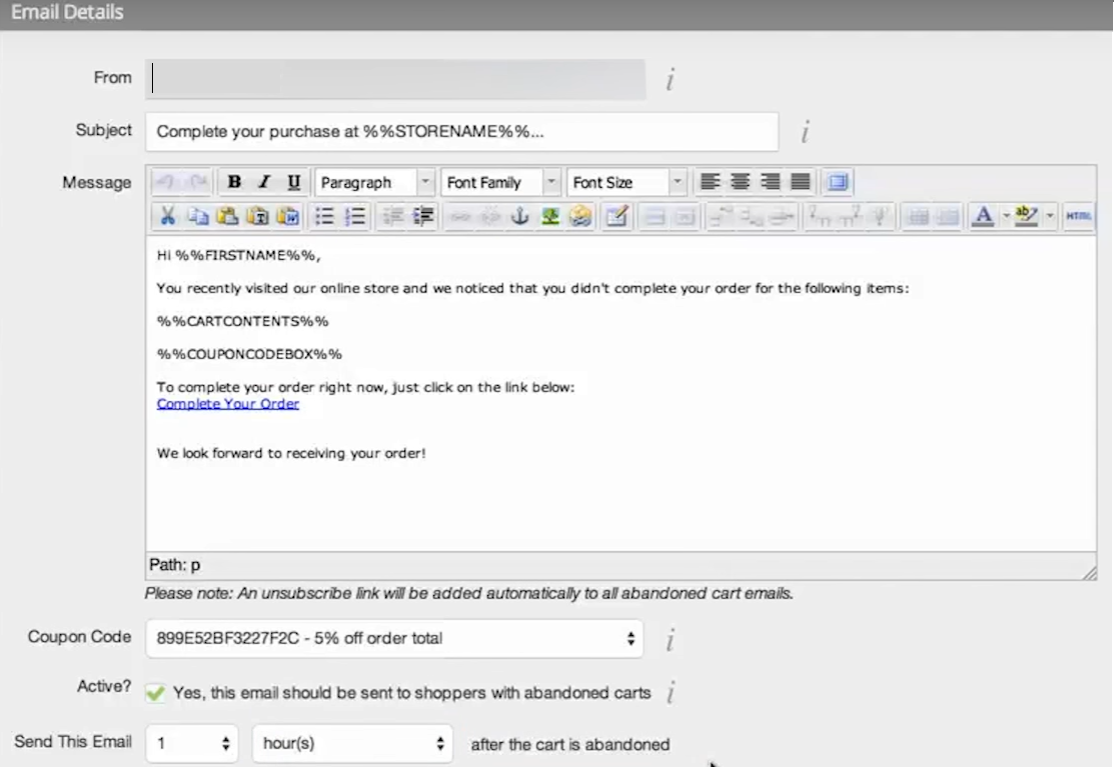Insert an image with the picture icon

(x=550, y=216)
